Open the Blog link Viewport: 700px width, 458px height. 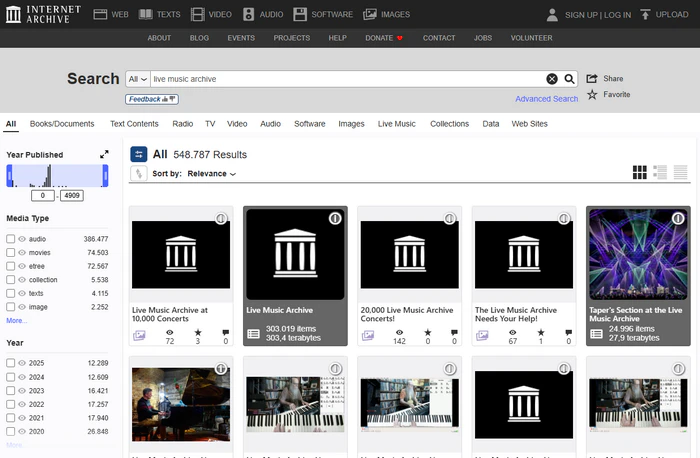[199, 38]
